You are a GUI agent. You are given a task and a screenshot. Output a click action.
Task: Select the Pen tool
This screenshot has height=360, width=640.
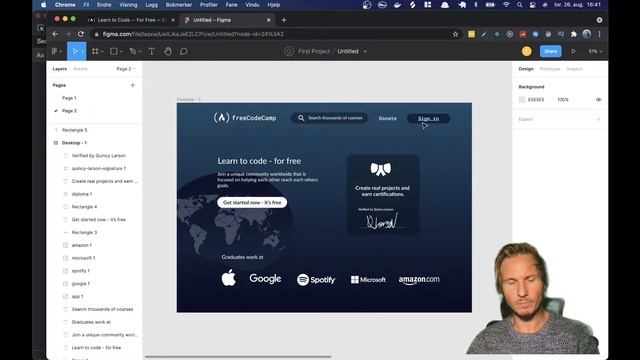133,51
